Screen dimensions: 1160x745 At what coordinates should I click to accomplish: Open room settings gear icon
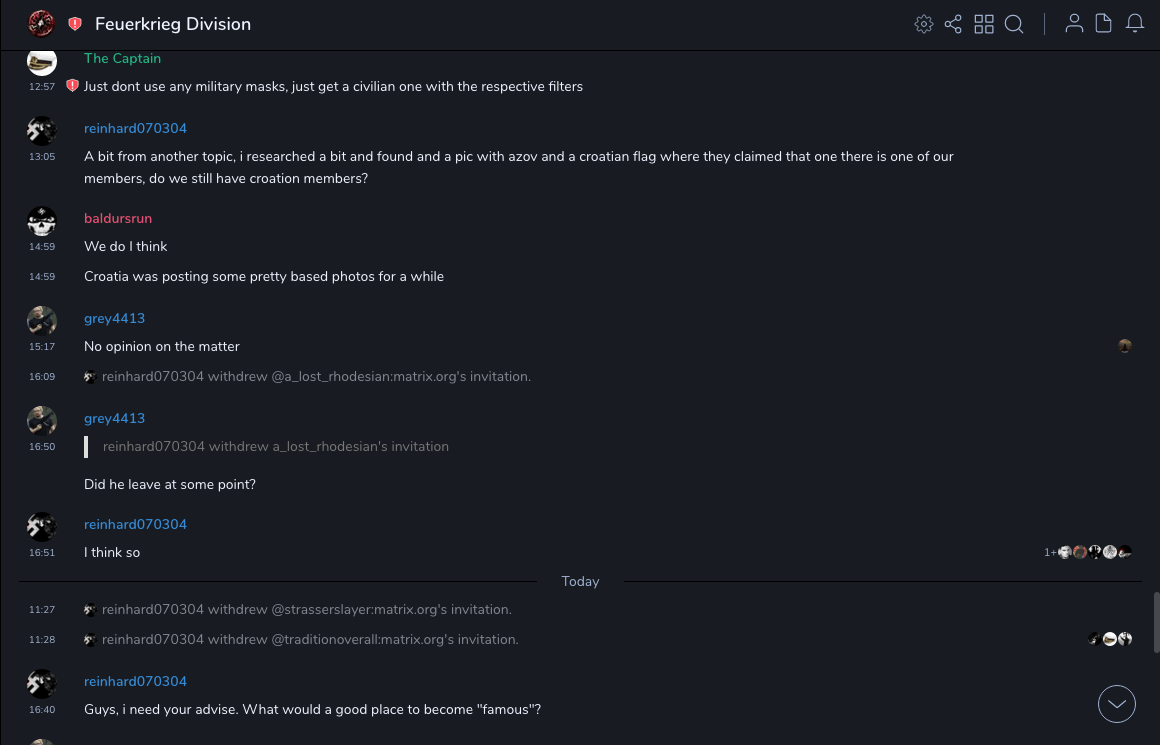(x=924, y=24)
